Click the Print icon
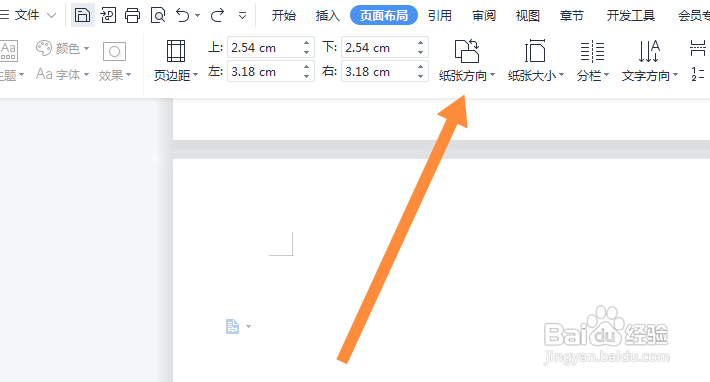 click(x=133, y=15)
